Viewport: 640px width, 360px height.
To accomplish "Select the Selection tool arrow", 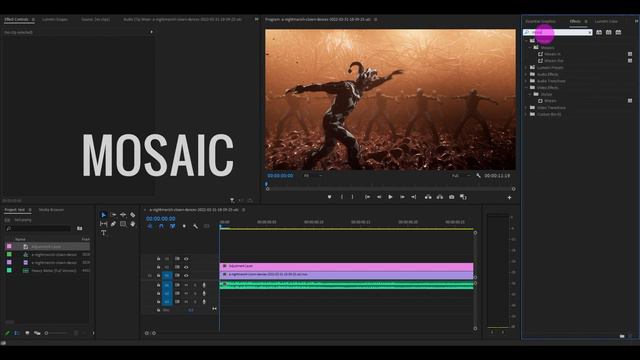I will click(x=103, y=215).
